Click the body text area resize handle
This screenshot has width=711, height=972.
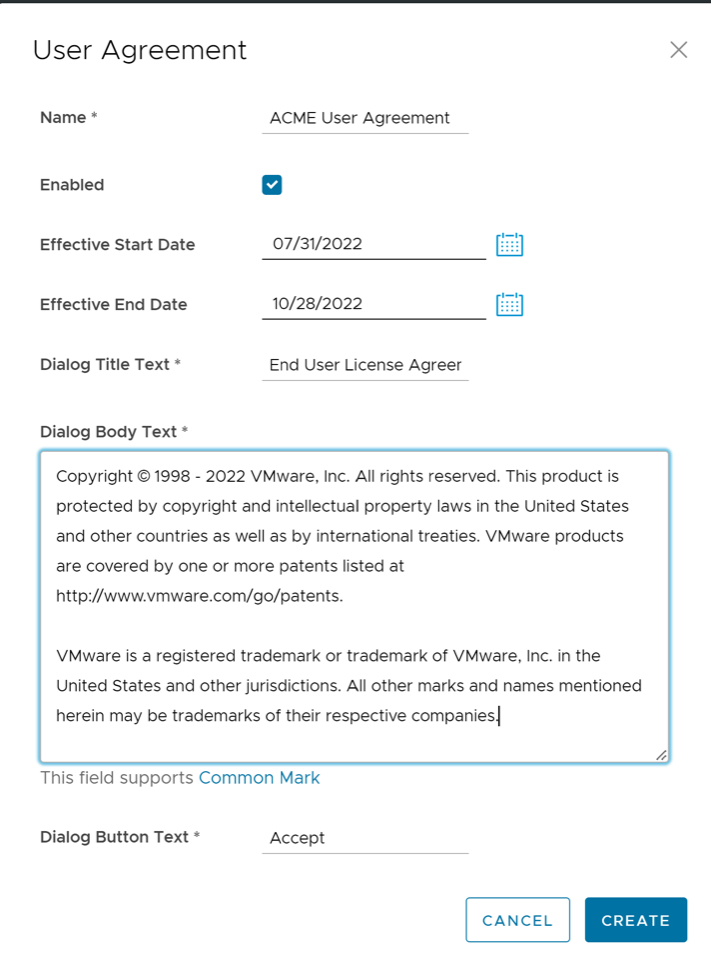pyautogui.click(x=661, y=755)
